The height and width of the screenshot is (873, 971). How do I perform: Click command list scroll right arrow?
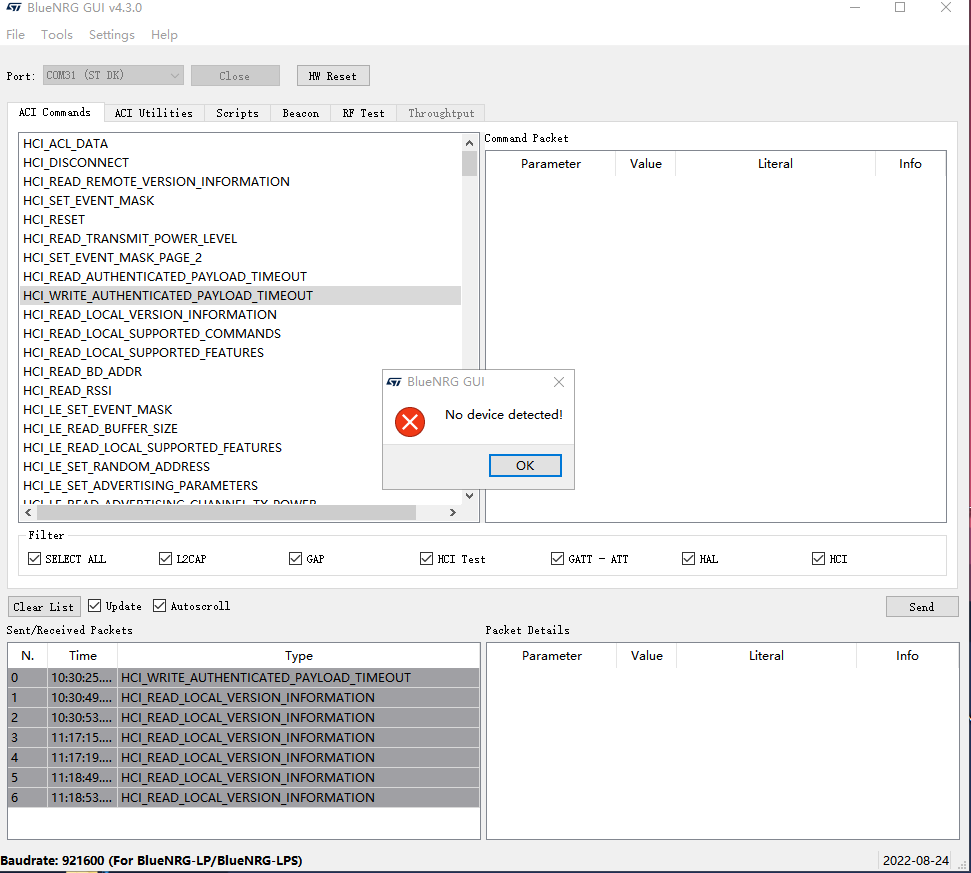(453, 513)
